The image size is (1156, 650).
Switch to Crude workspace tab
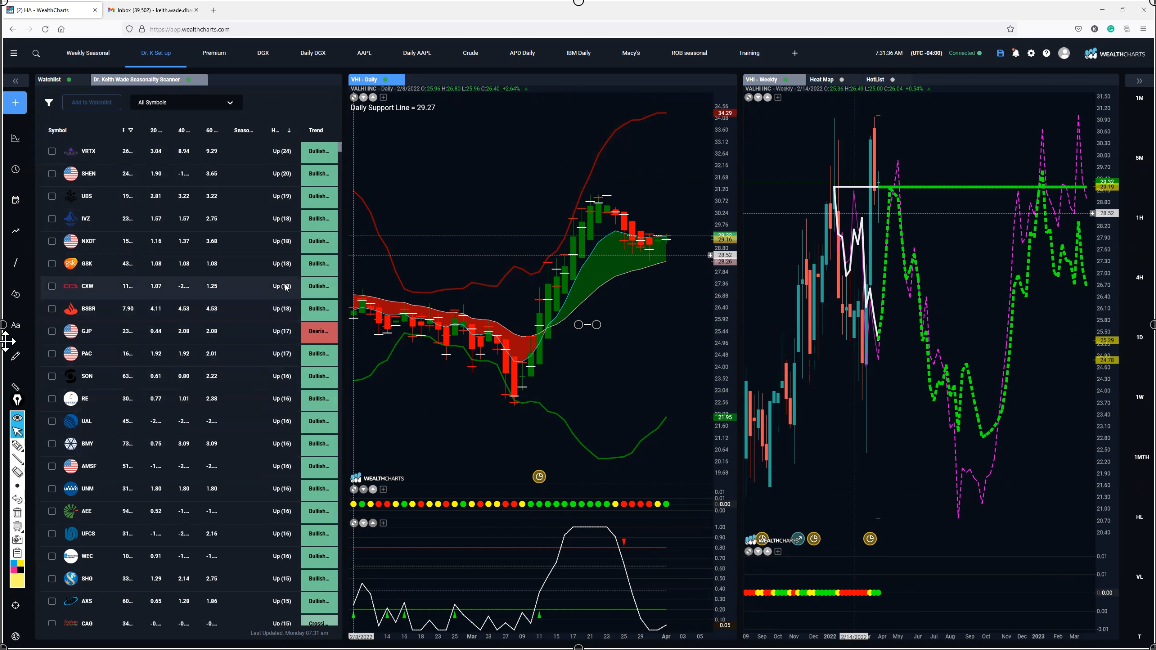pyautogui.click(x=470, y=53)
